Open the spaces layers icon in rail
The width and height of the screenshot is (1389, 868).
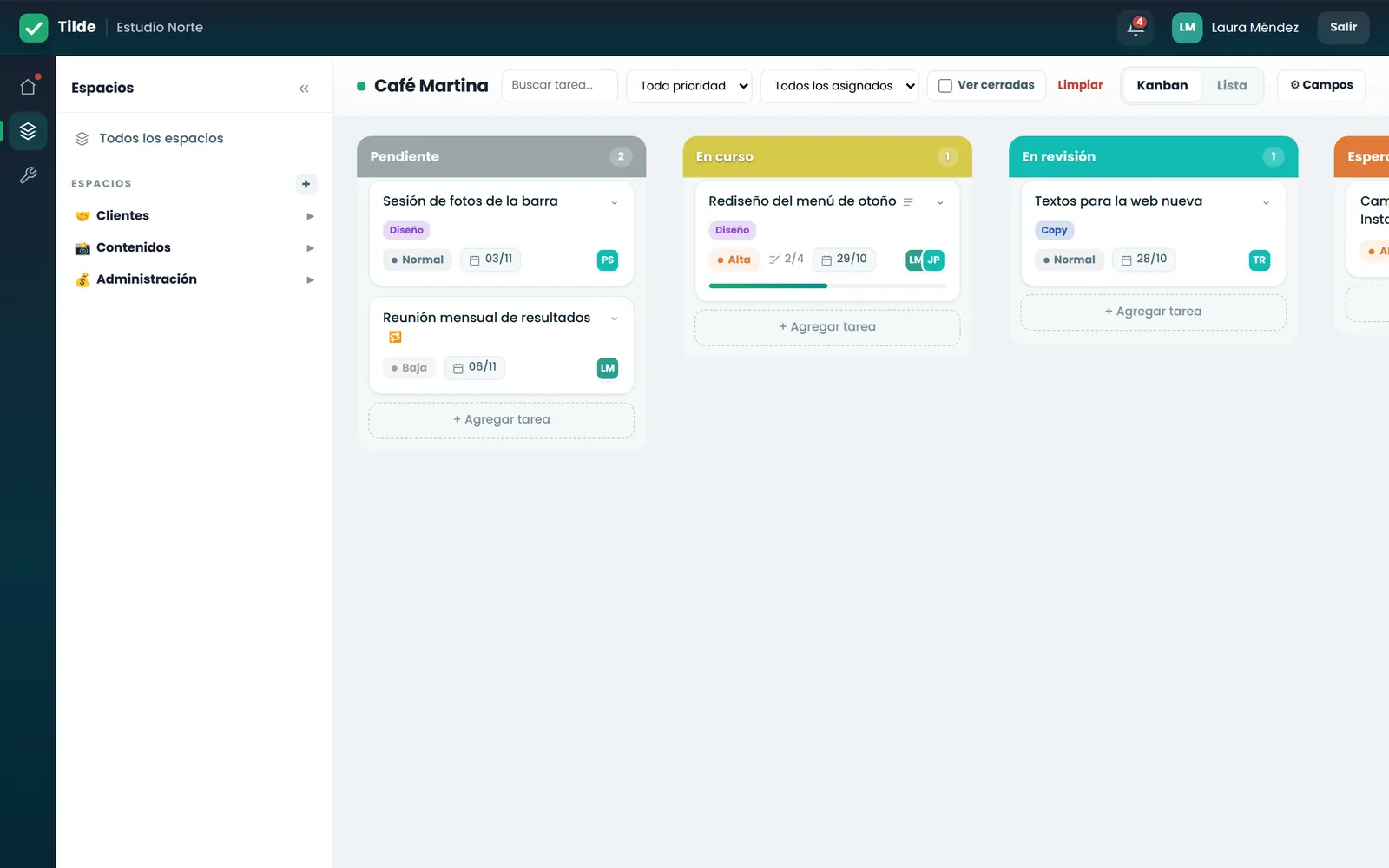[x=28, y=131]
